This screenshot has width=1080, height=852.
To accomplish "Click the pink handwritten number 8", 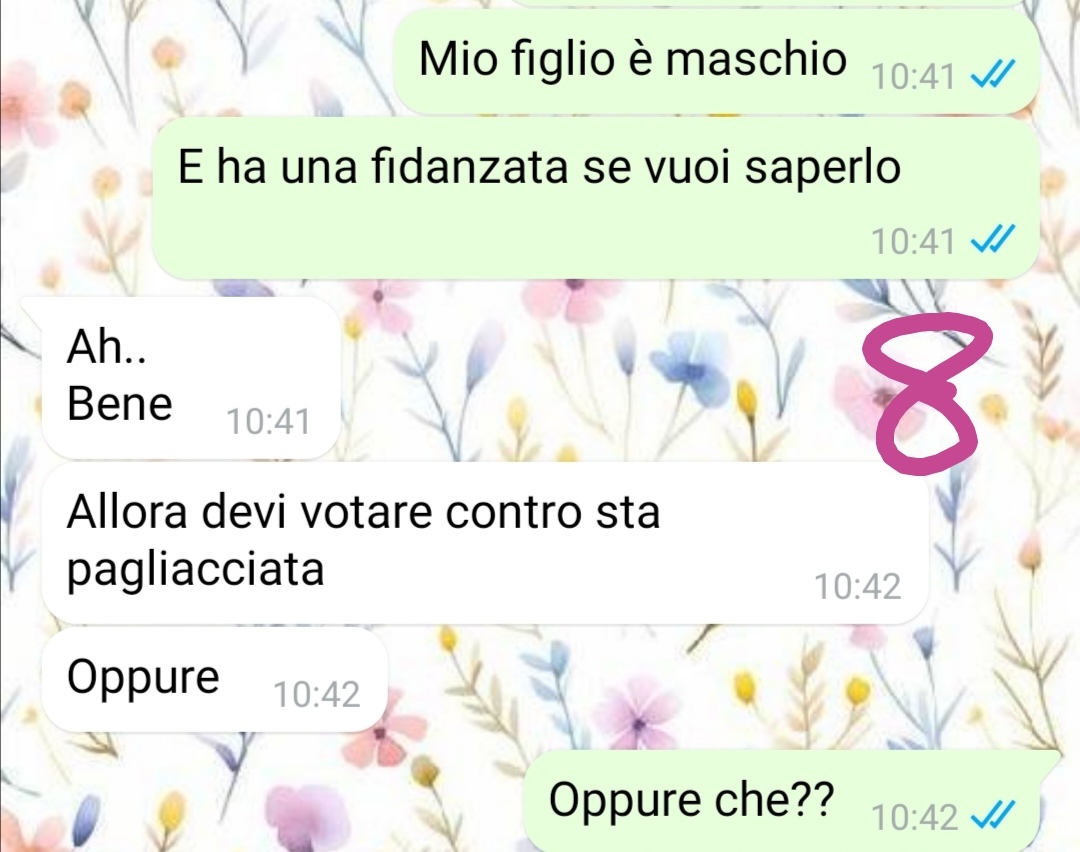I will [x=926, y=393].
